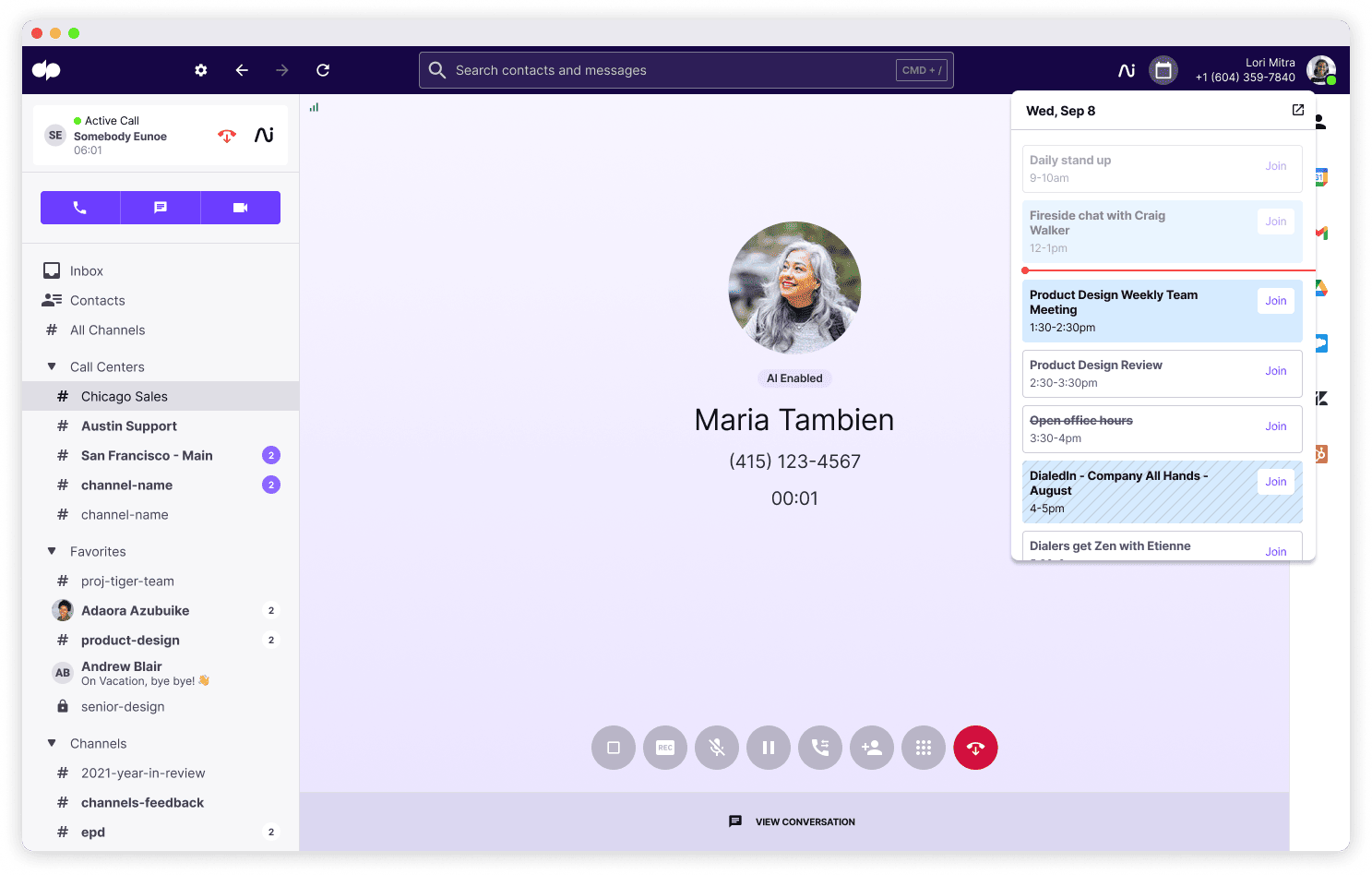The height and width of the screenshot is (875, 1372).
Task: Start a new phone call
Action: coord(80,208)
